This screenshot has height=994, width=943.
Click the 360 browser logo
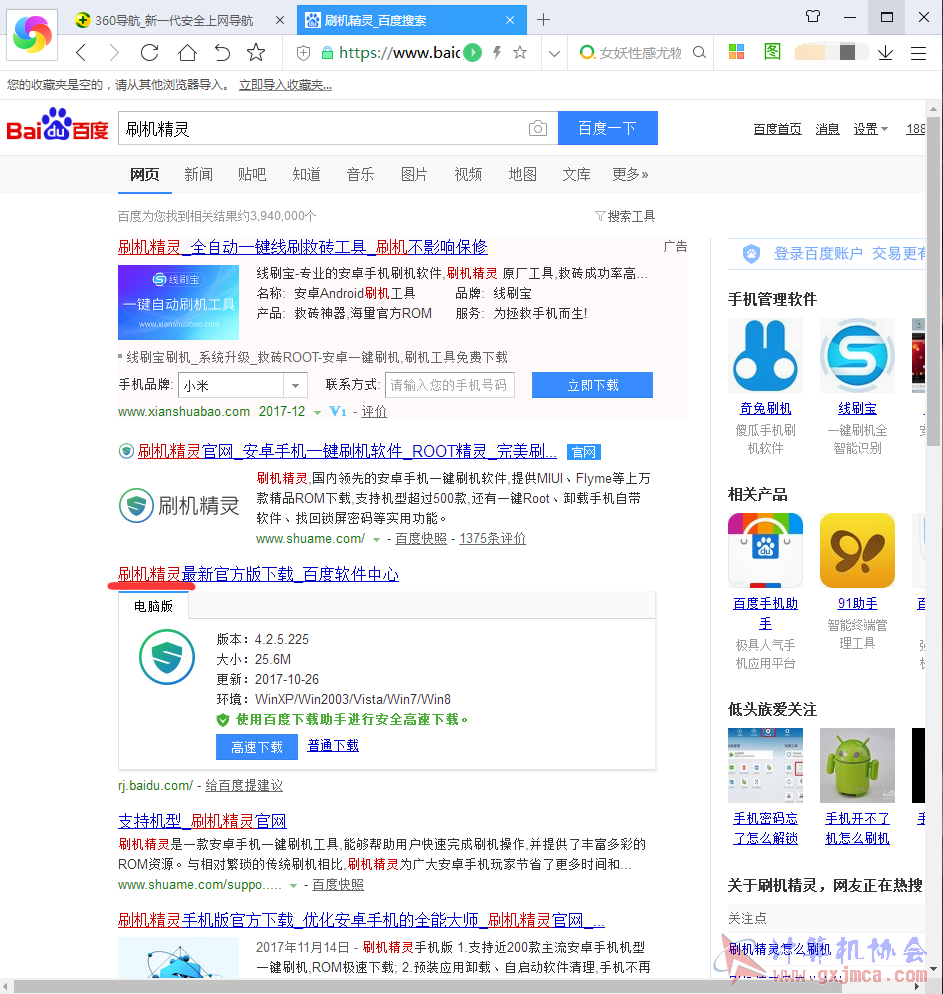(33, 34)
